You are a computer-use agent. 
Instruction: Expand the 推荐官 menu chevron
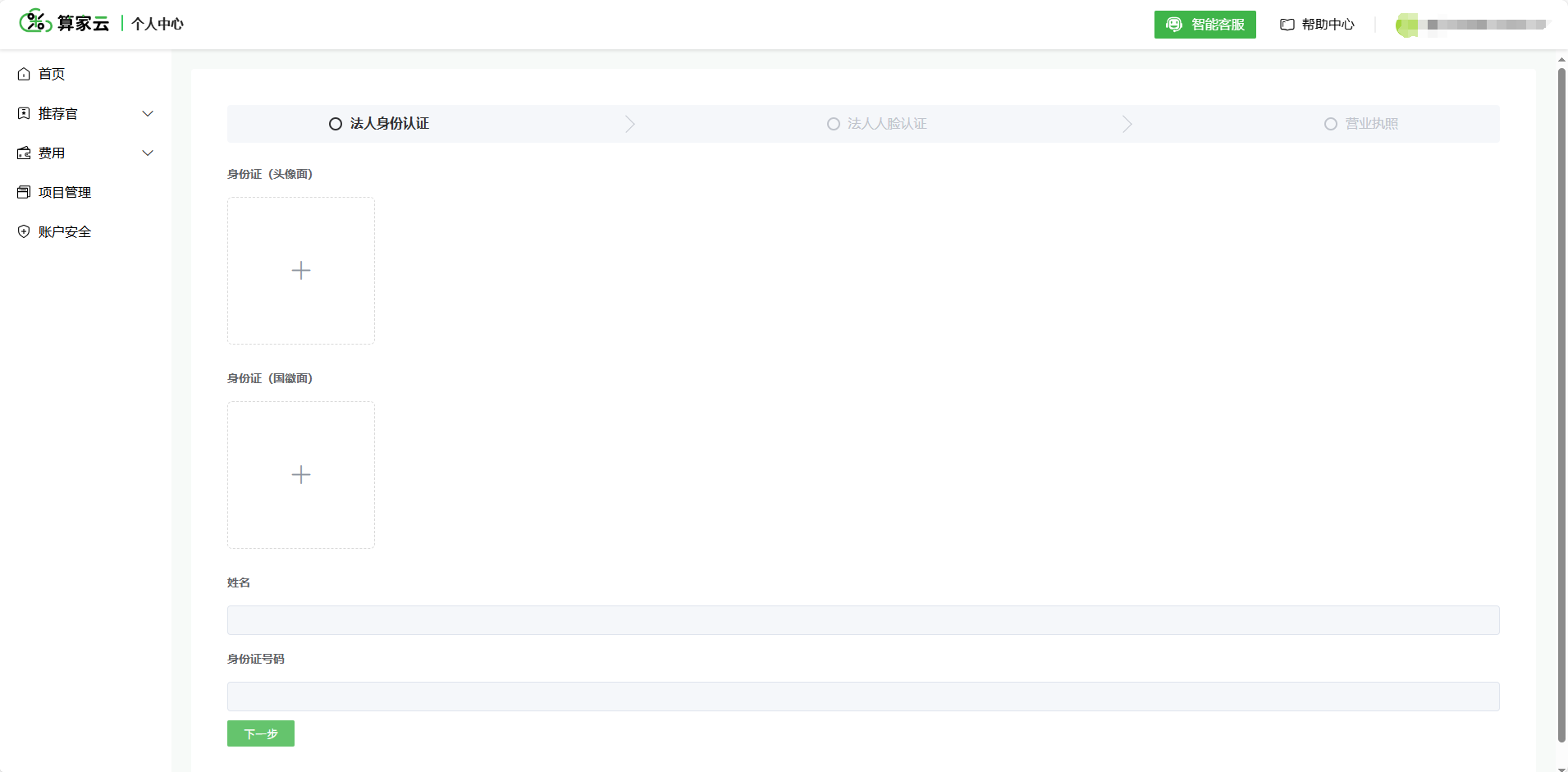tap(148, 113)
